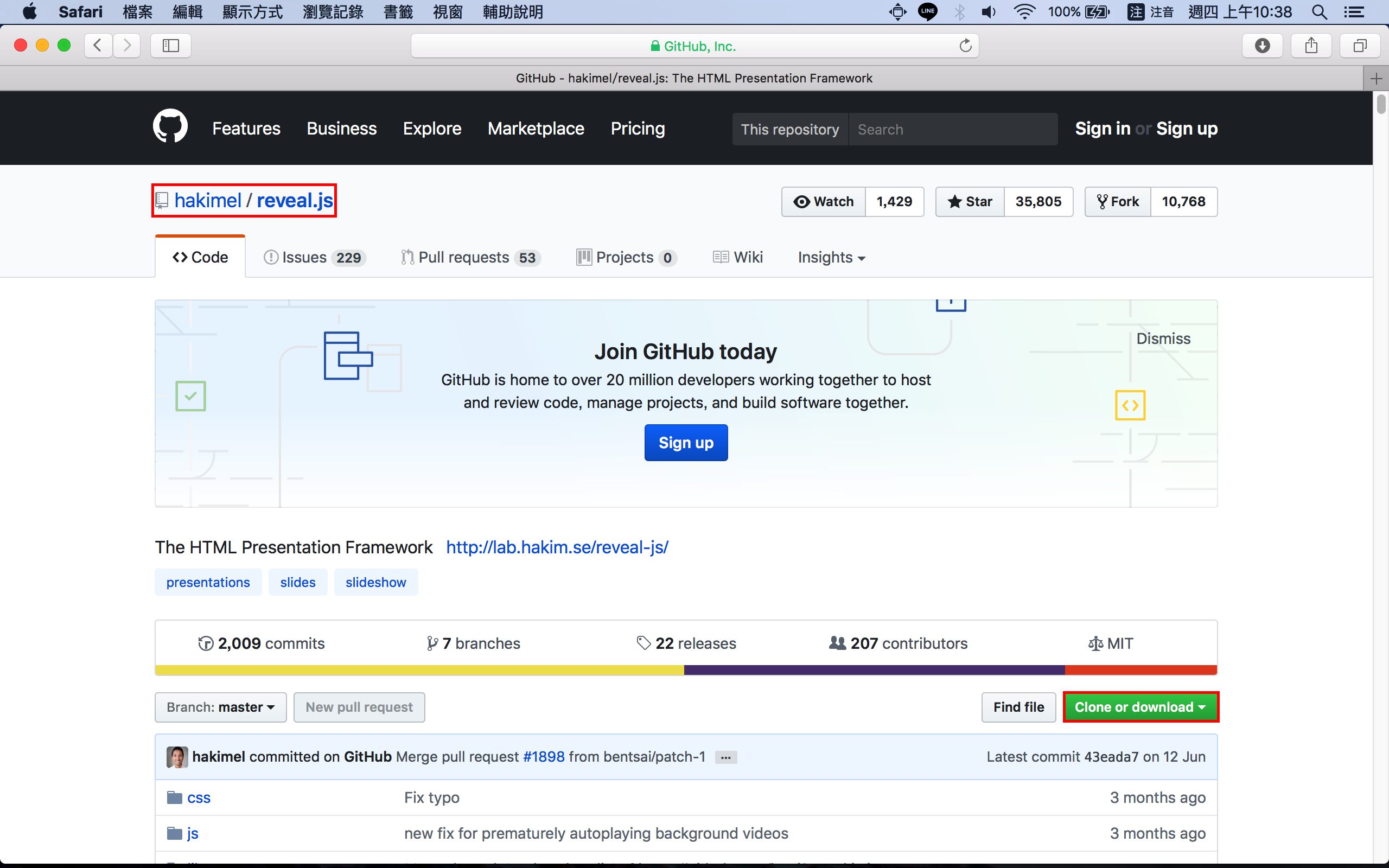Open the 書籤 menu in the menu bar

coord(398,11)
